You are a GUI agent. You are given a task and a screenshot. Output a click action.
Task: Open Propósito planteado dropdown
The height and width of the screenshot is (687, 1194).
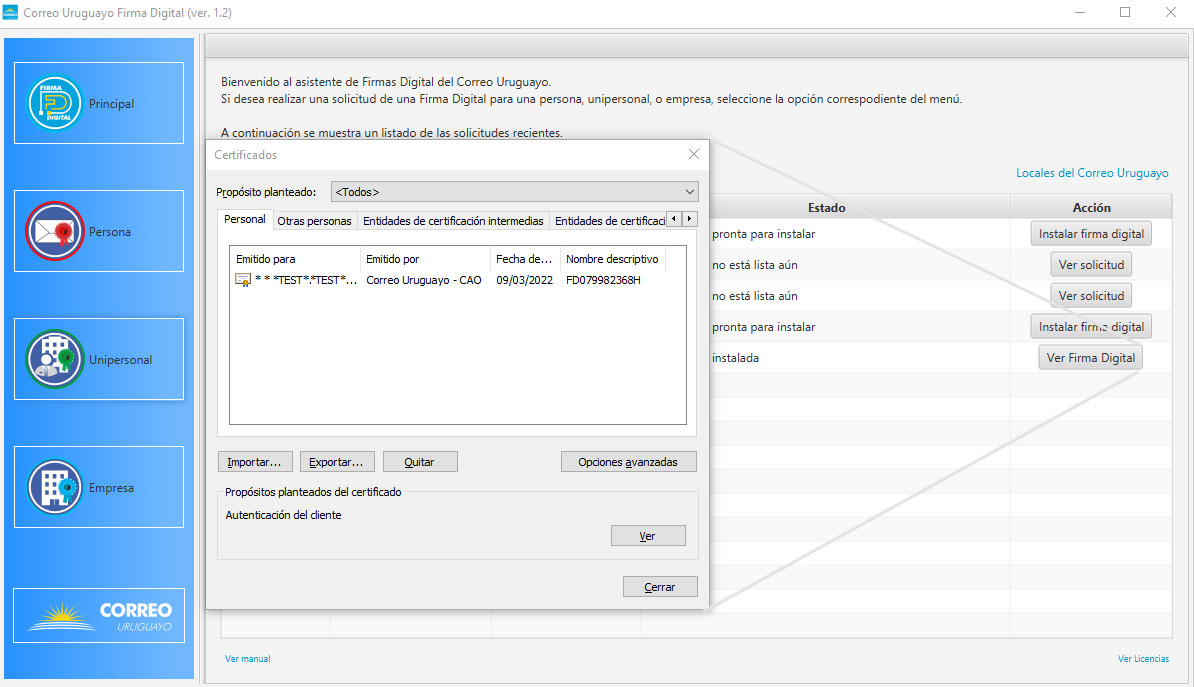coord(514,192)
